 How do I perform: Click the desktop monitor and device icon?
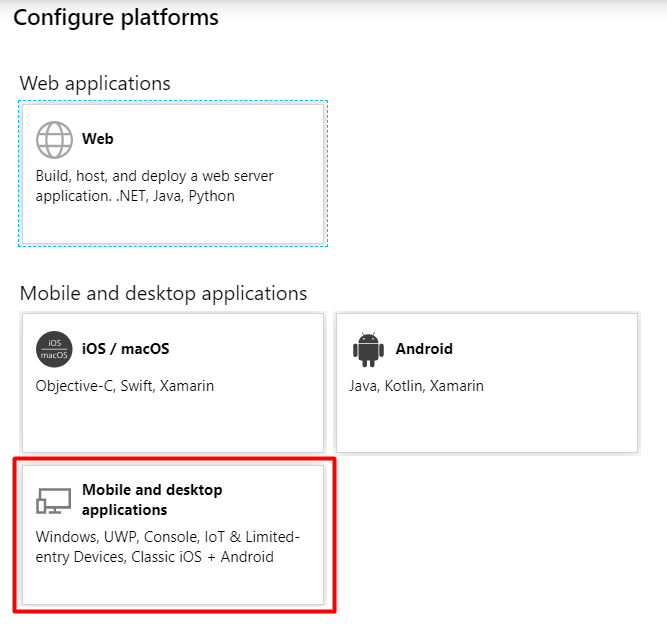click(x=53, y=501)
